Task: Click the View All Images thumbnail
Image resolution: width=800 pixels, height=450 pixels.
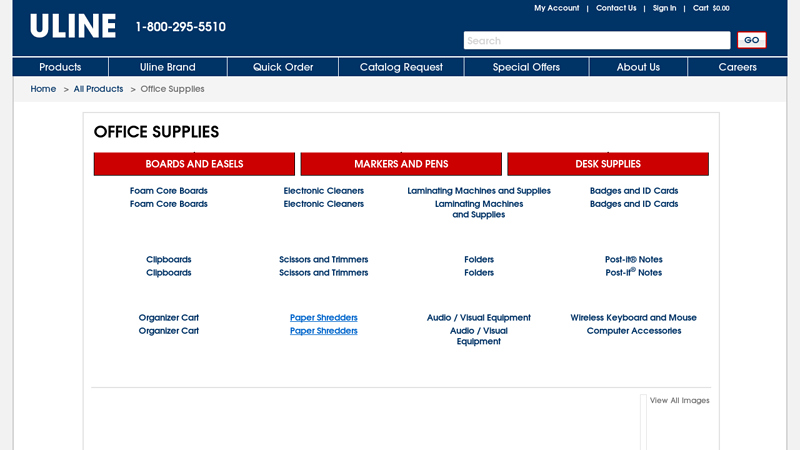Action: pos(679,401)
